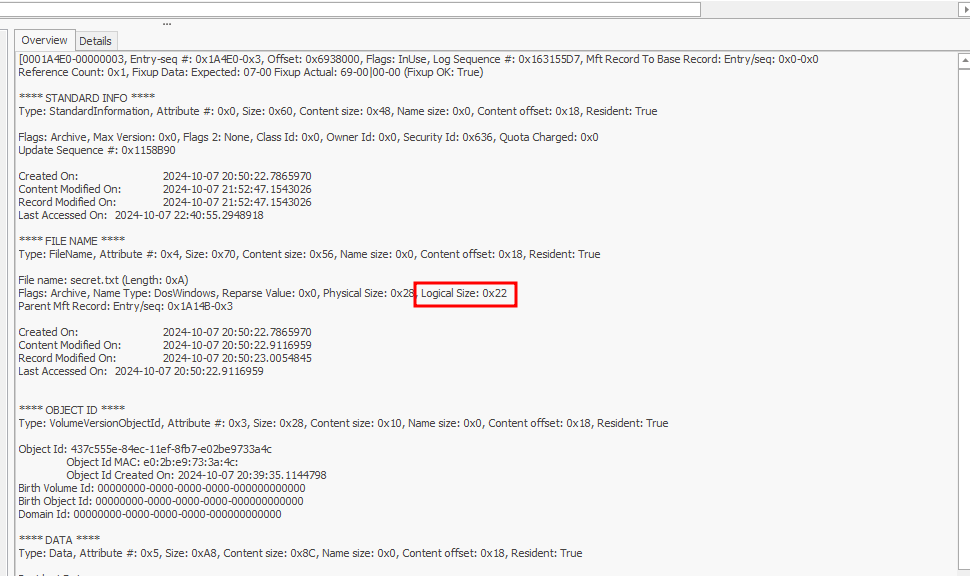Viewport: 970px width, 576px height.
Task: Click the line starting with '[0001A4E0-00000003, Entry-seq #'
Action: point(418,59)
